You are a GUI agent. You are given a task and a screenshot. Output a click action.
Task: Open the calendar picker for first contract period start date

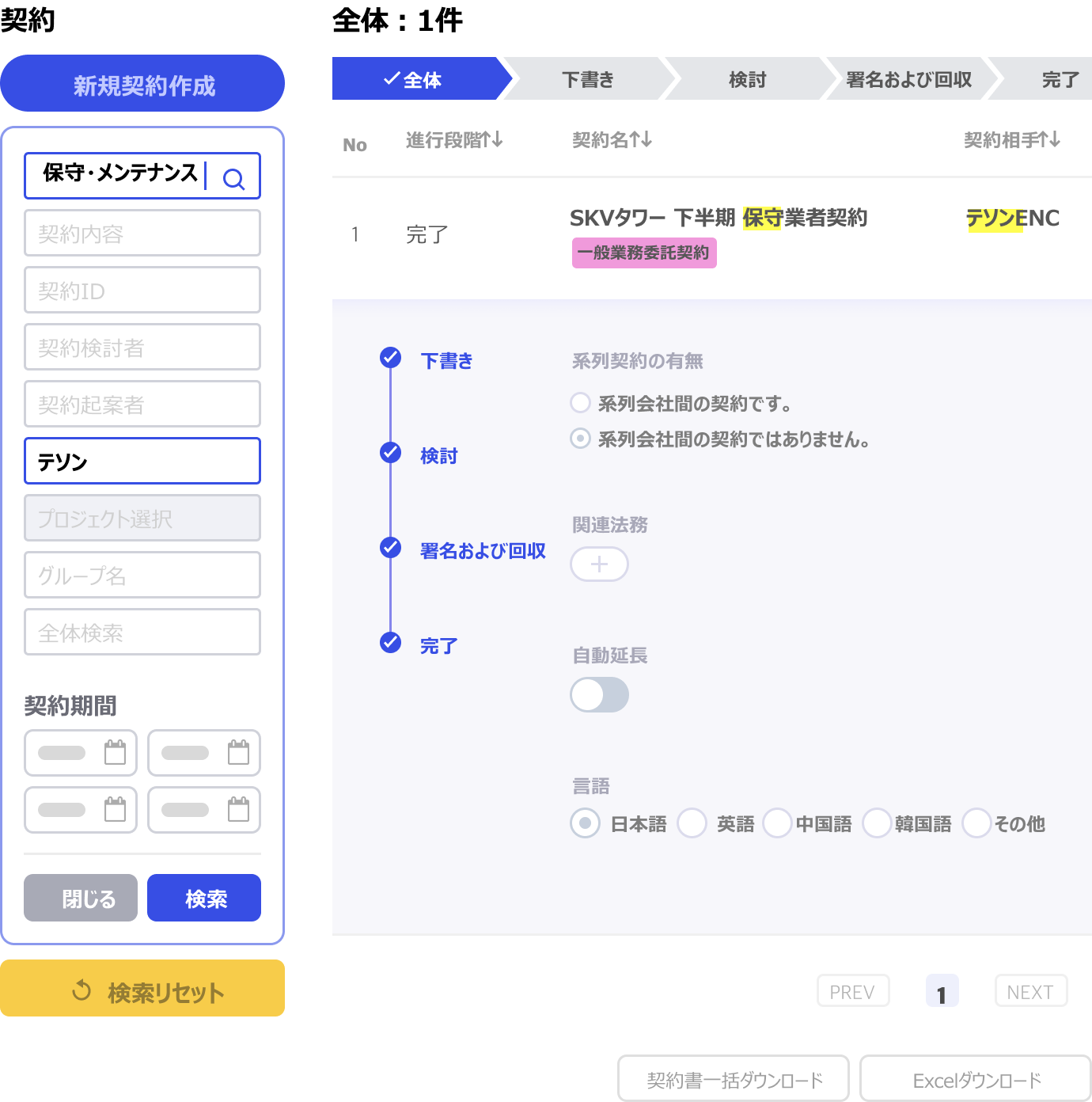click(x=116, y=753)
